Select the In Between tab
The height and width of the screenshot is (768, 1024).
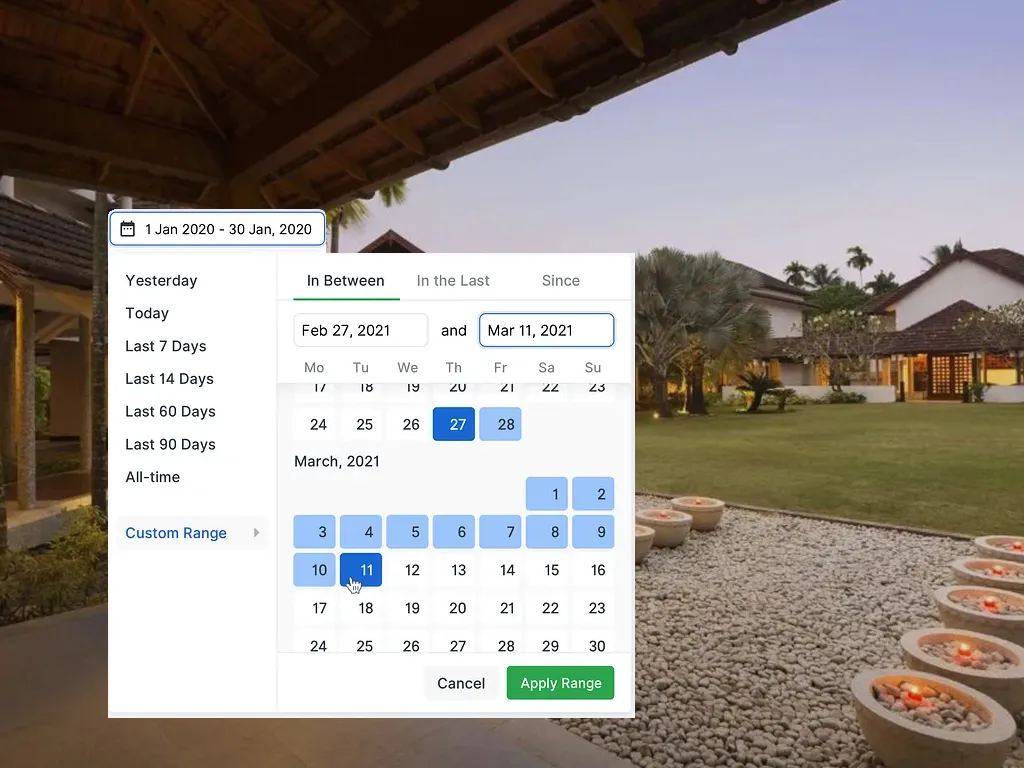[x=345, y=281]
